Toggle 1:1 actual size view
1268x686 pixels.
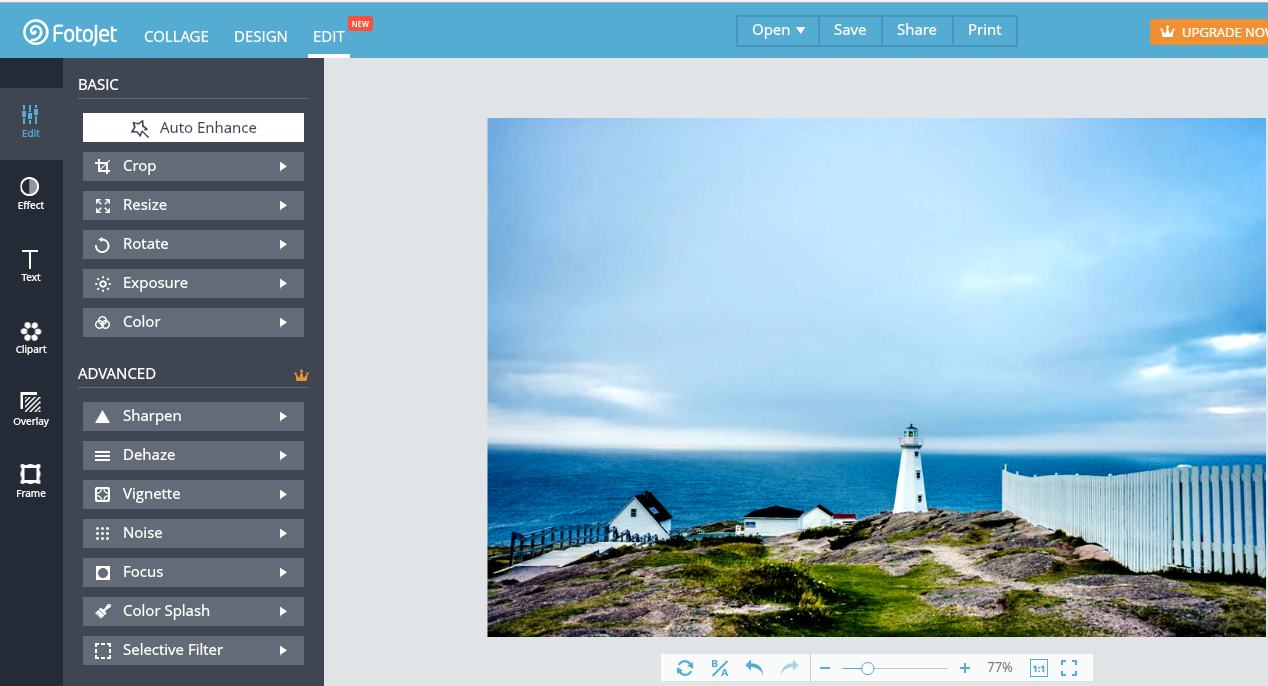click(1038, 668)
